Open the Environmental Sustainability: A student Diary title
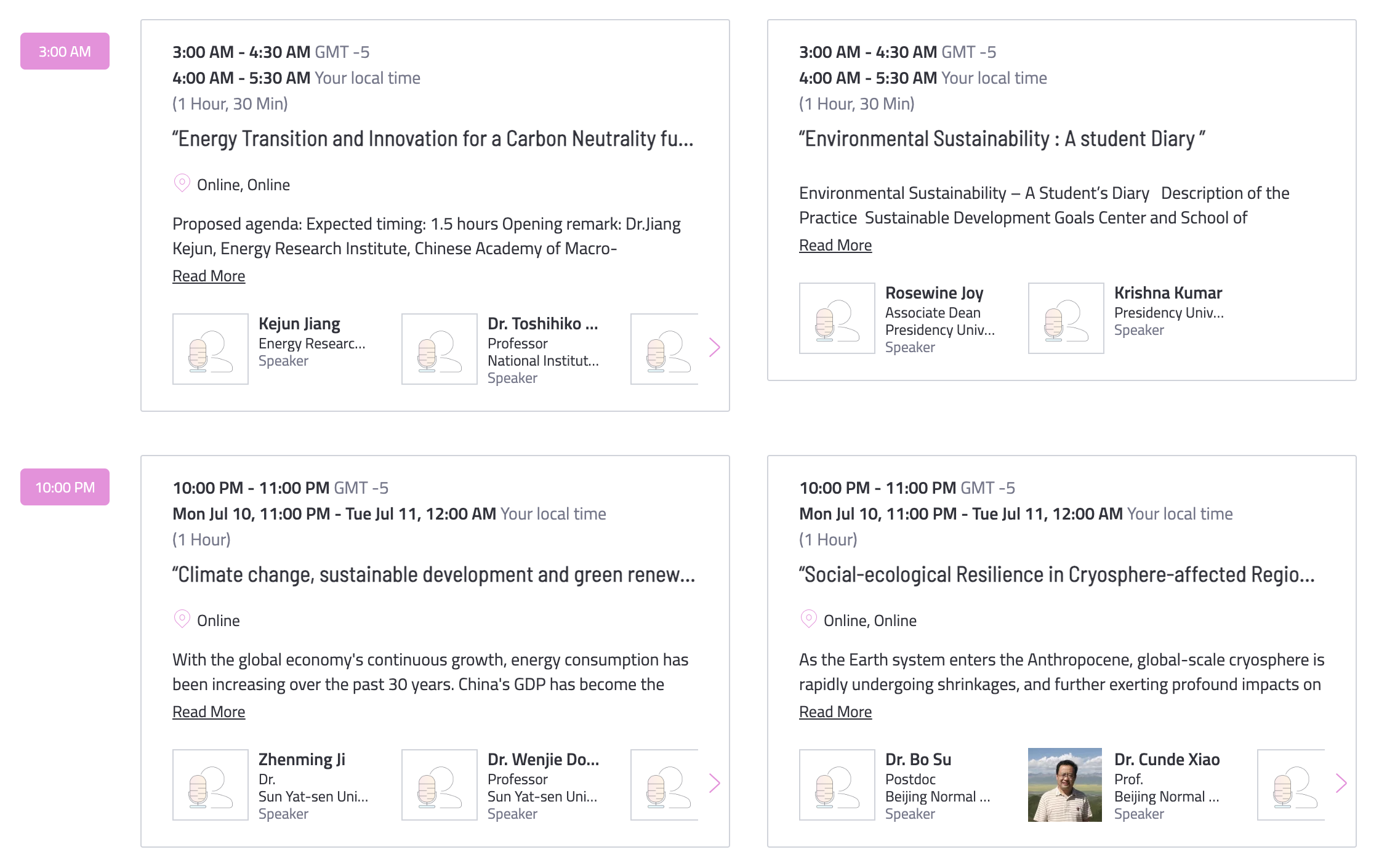This screenshot has height=868, width=1379. tap(1002, 139)
